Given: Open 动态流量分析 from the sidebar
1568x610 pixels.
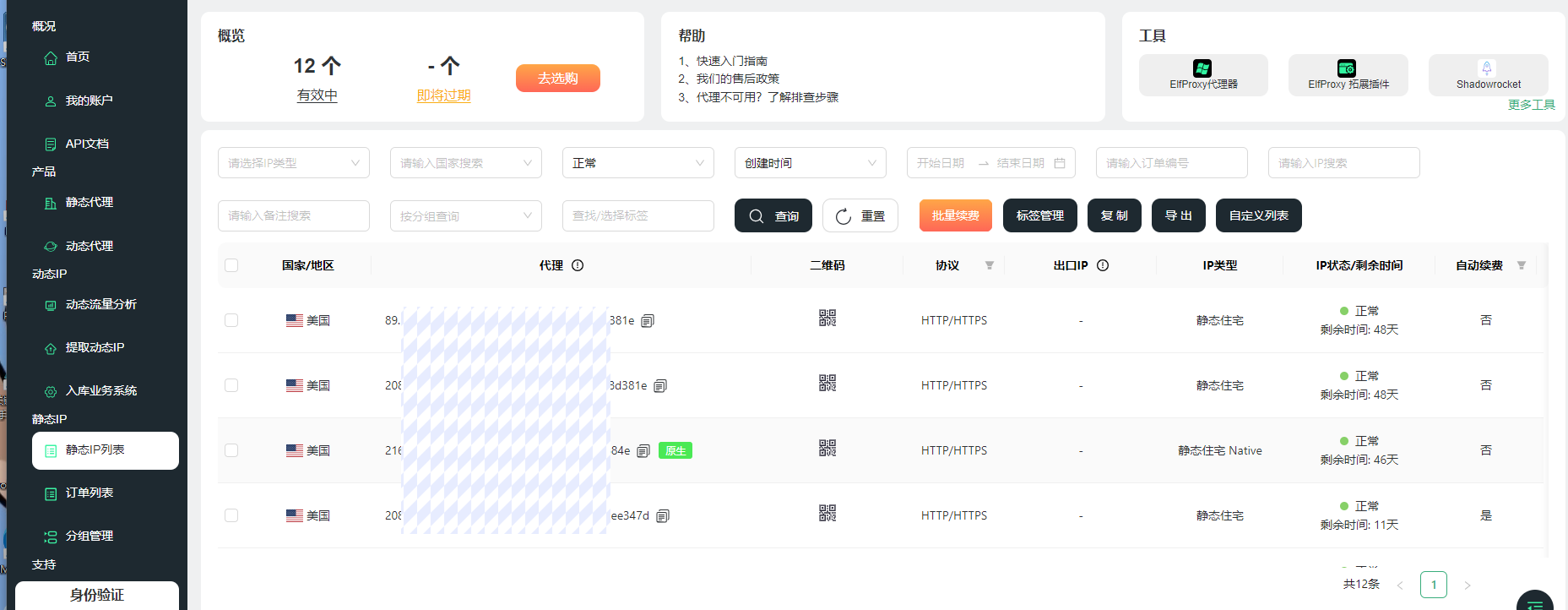Looking at the screenshot, I should point(100,304).
